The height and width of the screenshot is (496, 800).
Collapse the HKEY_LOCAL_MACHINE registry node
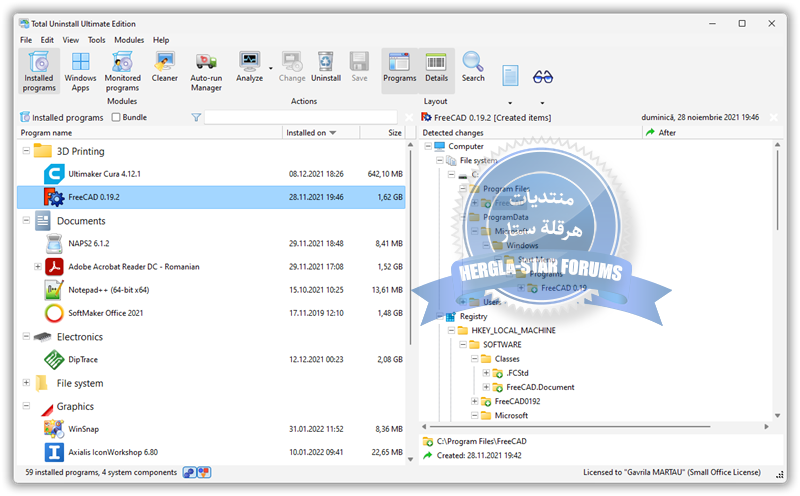point(451,330)
